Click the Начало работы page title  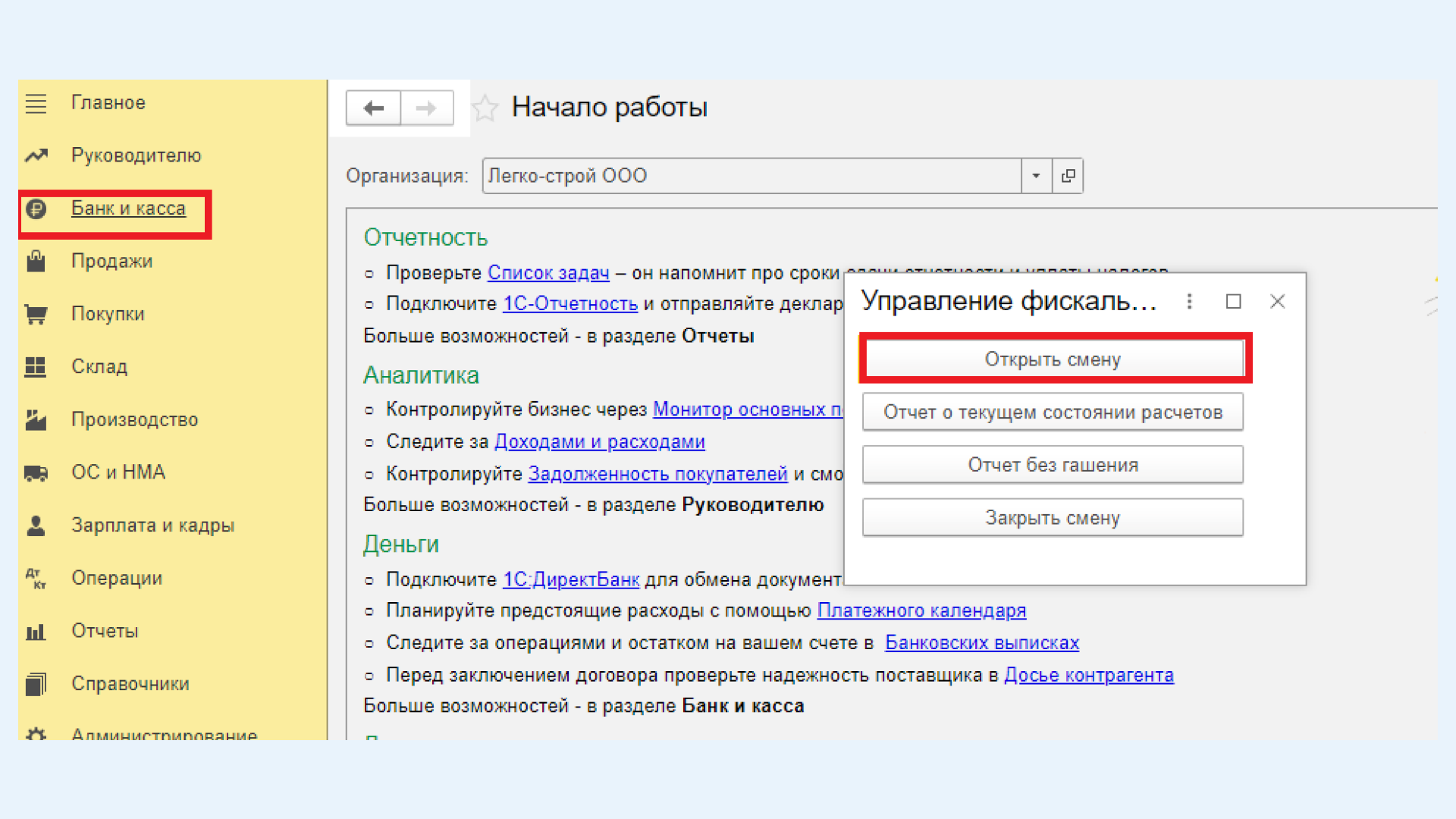coord(610,108)
